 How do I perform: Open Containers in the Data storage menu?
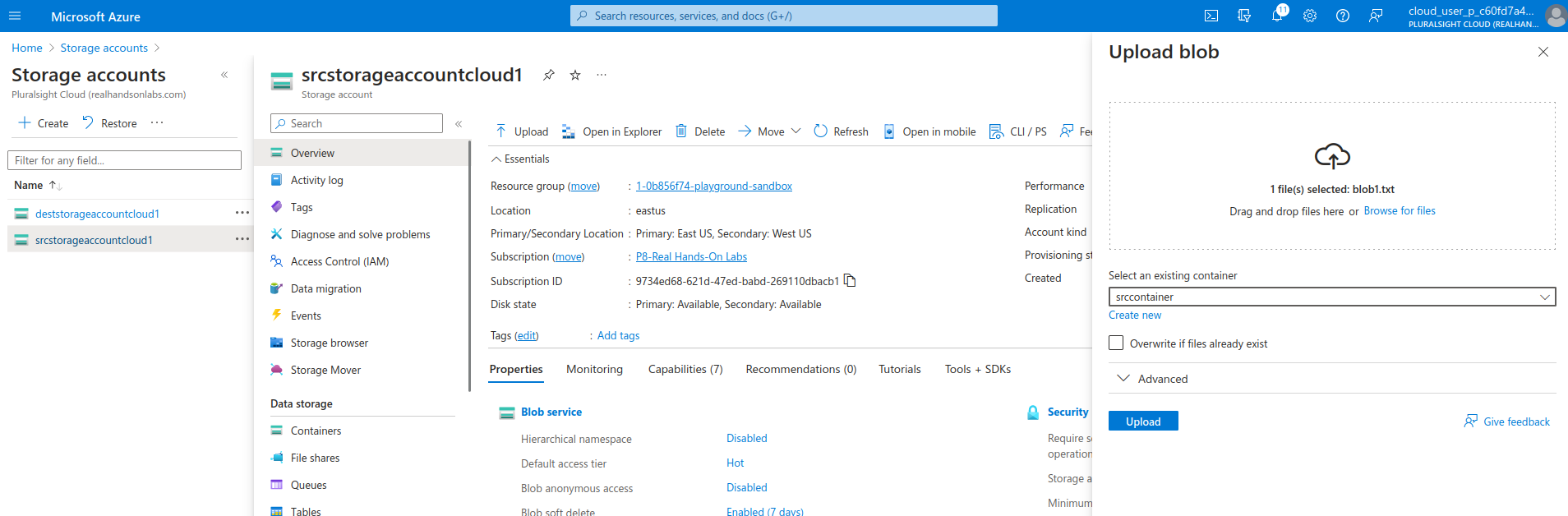tap(316, 431)
